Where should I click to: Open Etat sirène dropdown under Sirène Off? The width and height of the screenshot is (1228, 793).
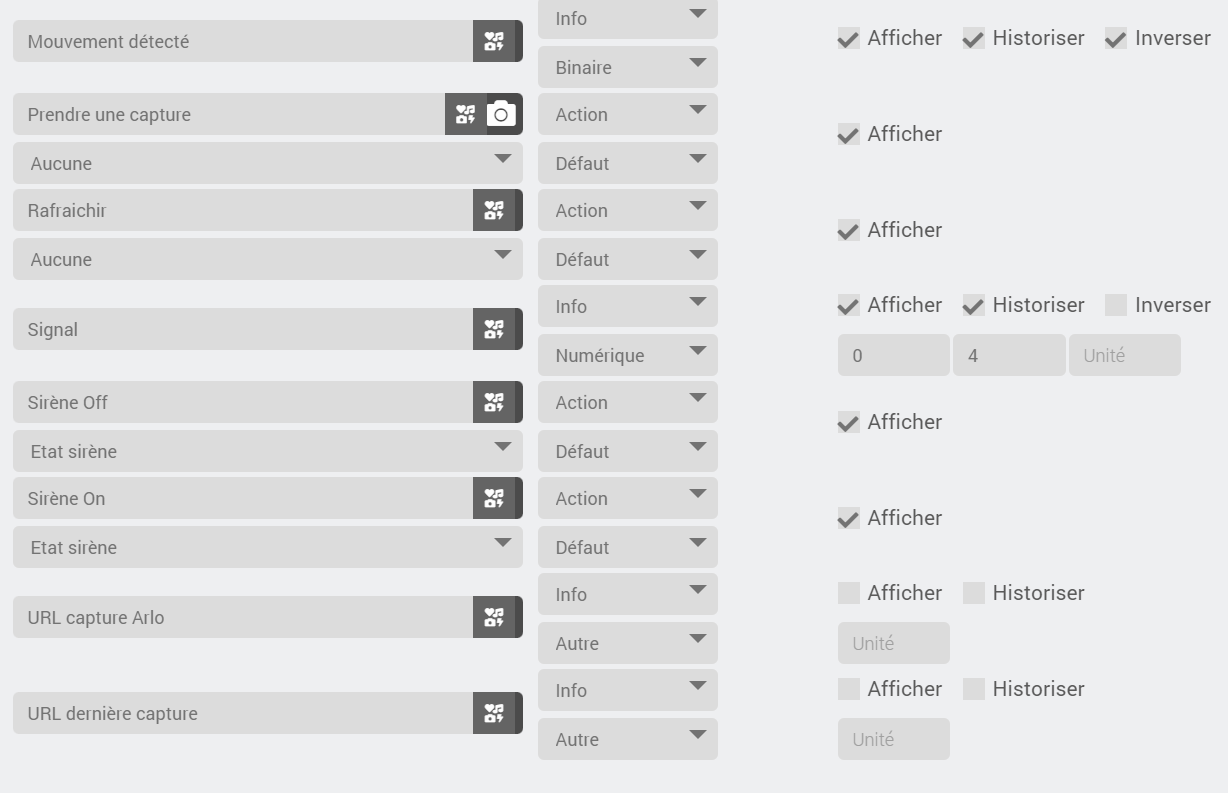pyautogui.click(x=268, y=451)
